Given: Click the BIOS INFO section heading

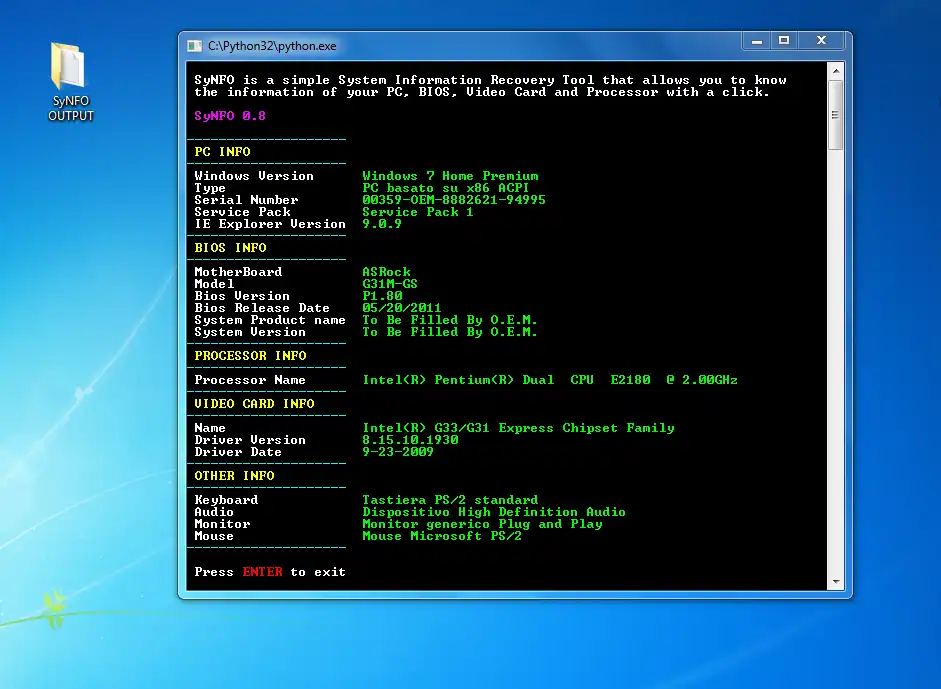Looking at the screenshot, I should (x=230, y=248).
